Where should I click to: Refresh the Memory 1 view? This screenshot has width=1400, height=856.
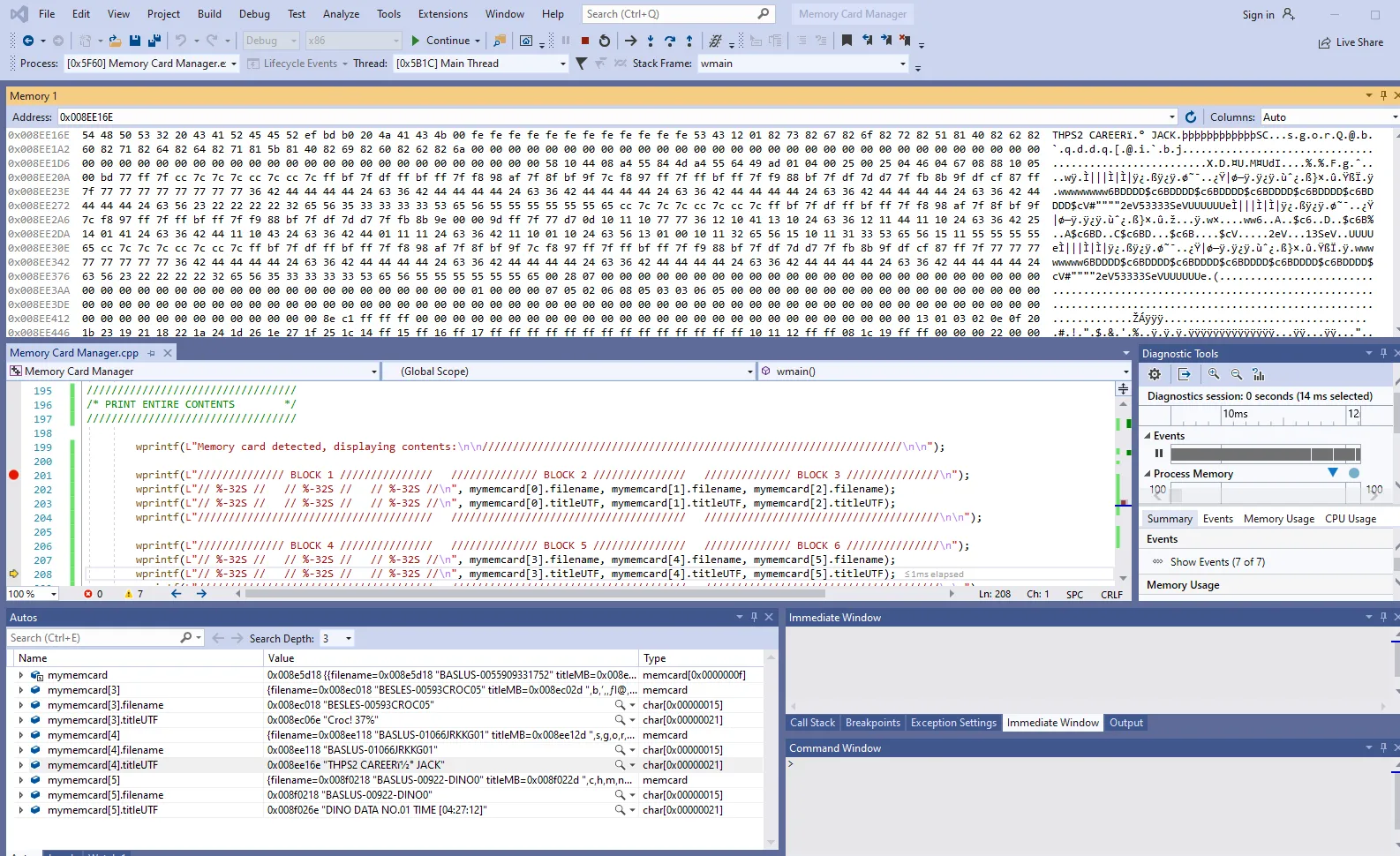[x=1191, y=116]
